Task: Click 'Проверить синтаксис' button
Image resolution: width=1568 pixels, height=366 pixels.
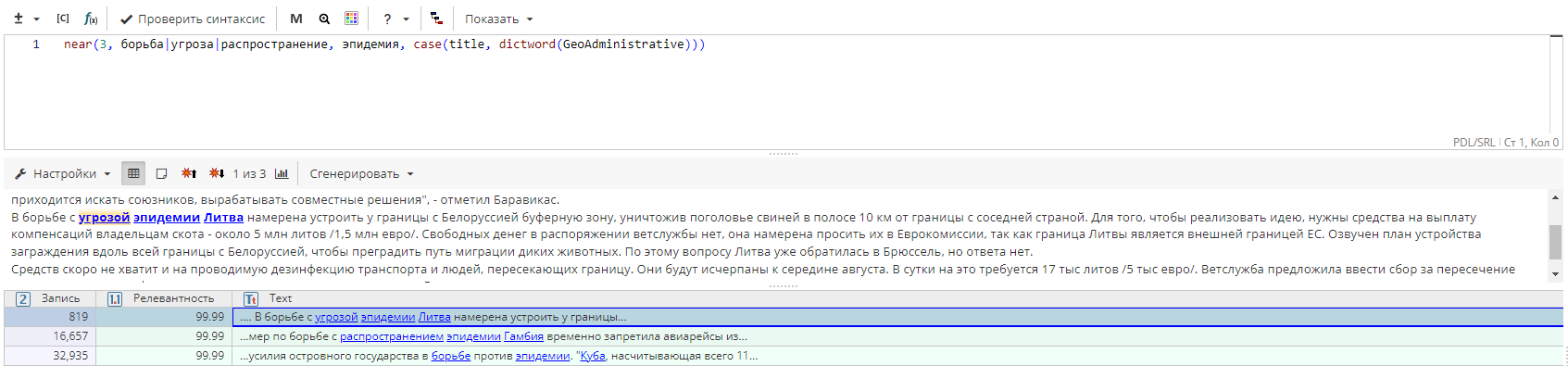Action: point(193,19)
